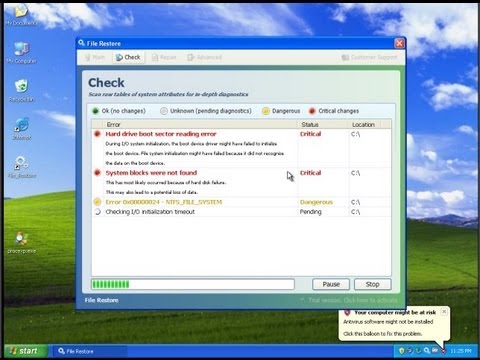This screenshot has height=360, width=480.
Task: Click File Restore title bar magnifier icon
Action: click(x=81, y=43)
